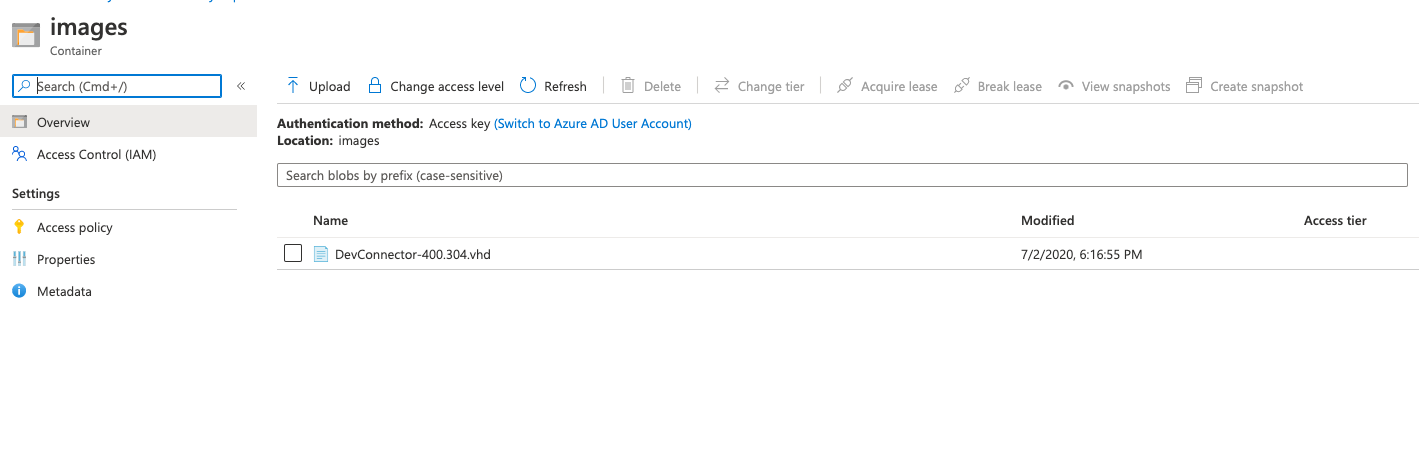The image size is (1419, 453).
Task: Click the View snapshots eye icon
Action: tap(1066, 86)
